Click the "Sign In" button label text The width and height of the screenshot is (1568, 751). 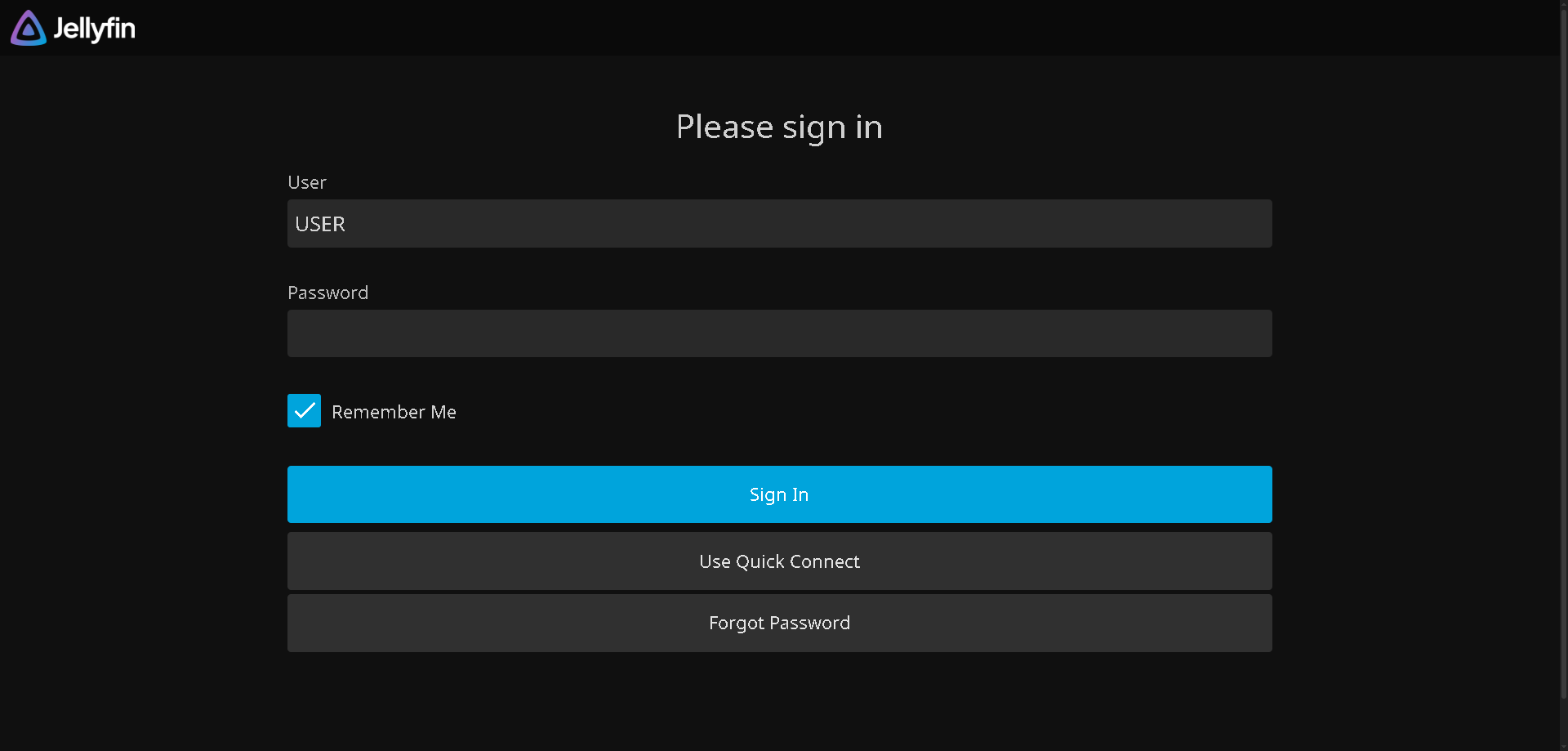(x=779, y=494)
